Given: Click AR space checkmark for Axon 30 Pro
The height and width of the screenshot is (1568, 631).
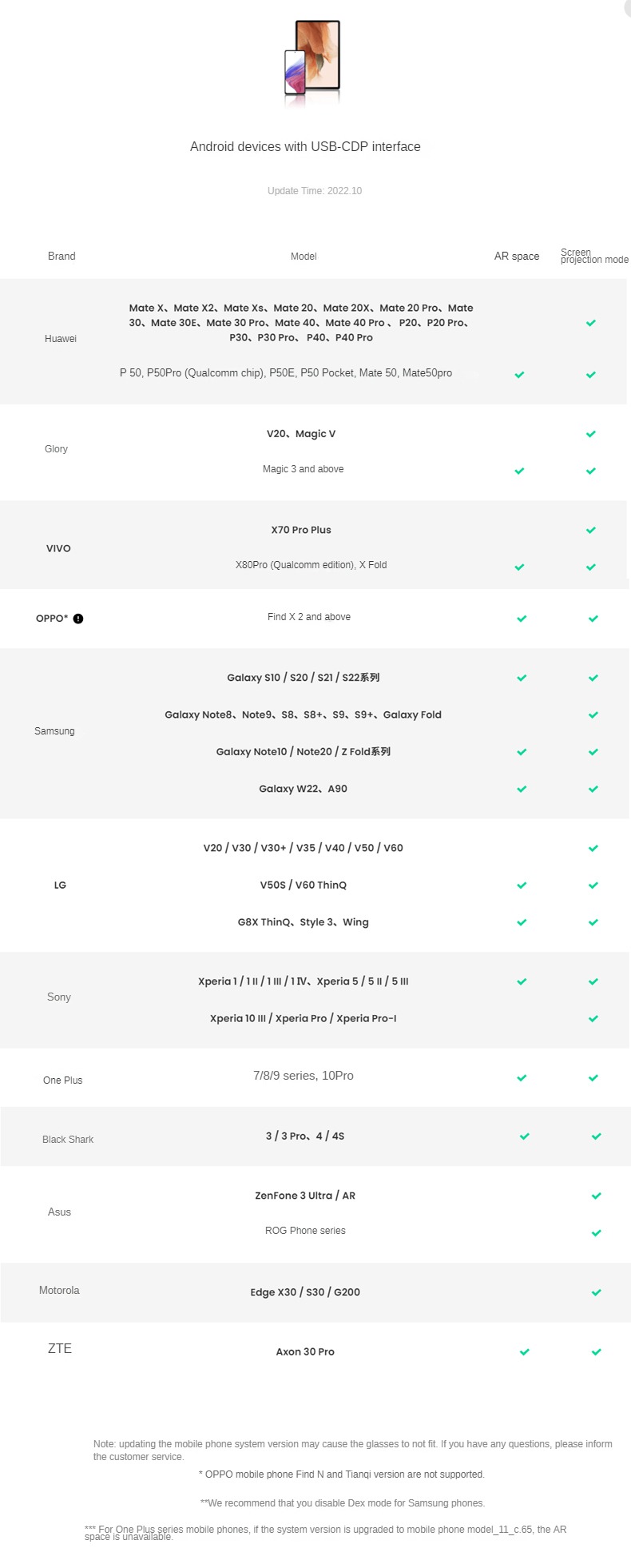Looking at the screenshot, I should tap(525, 1352).
